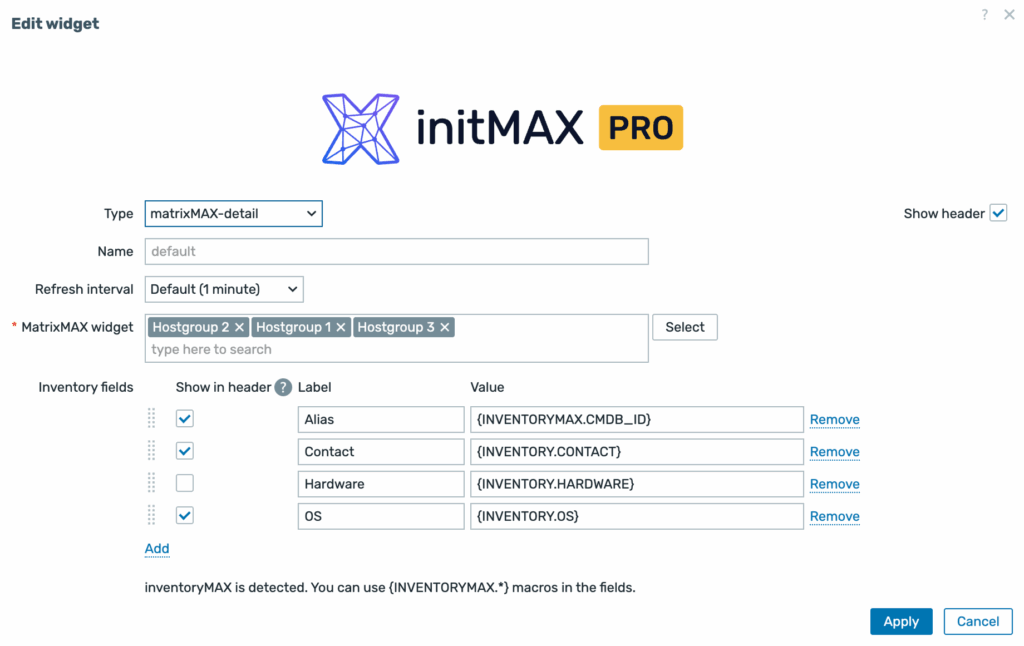Click the drag handle for the Alias row
This screenshot has width=1024, height=646.
[152, 419]
